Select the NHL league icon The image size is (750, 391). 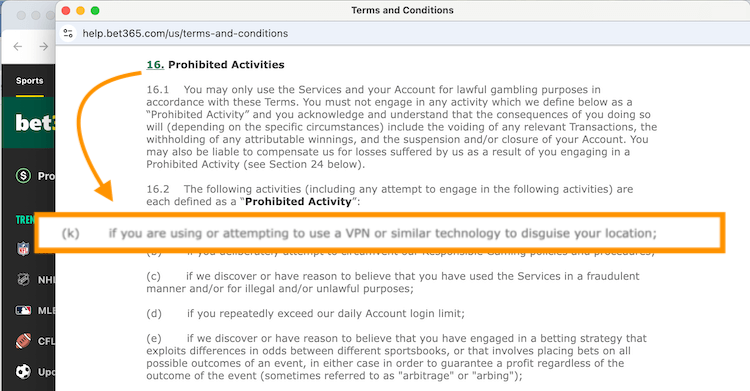coord(23,279)
